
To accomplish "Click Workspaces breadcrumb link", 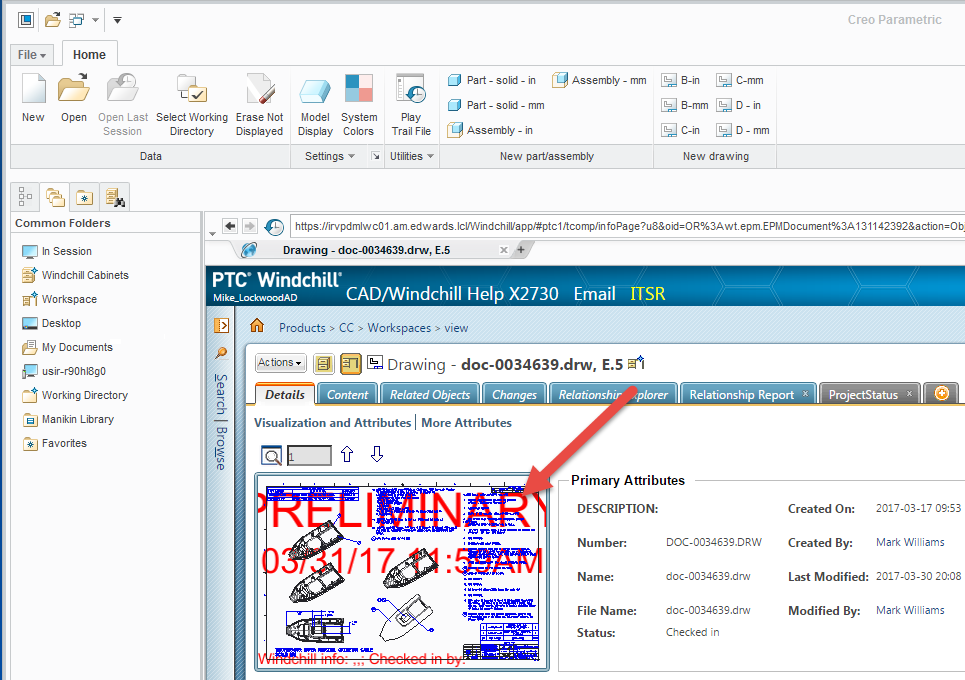I will point(399,328).
